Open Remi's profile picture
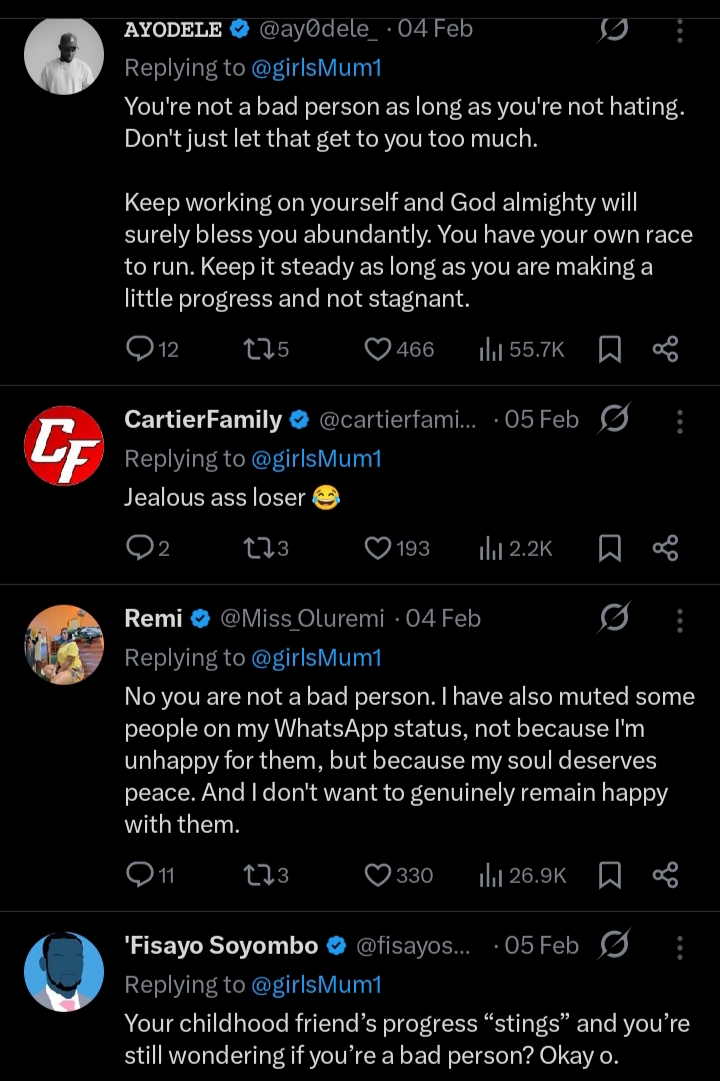 tap(64, 644)
